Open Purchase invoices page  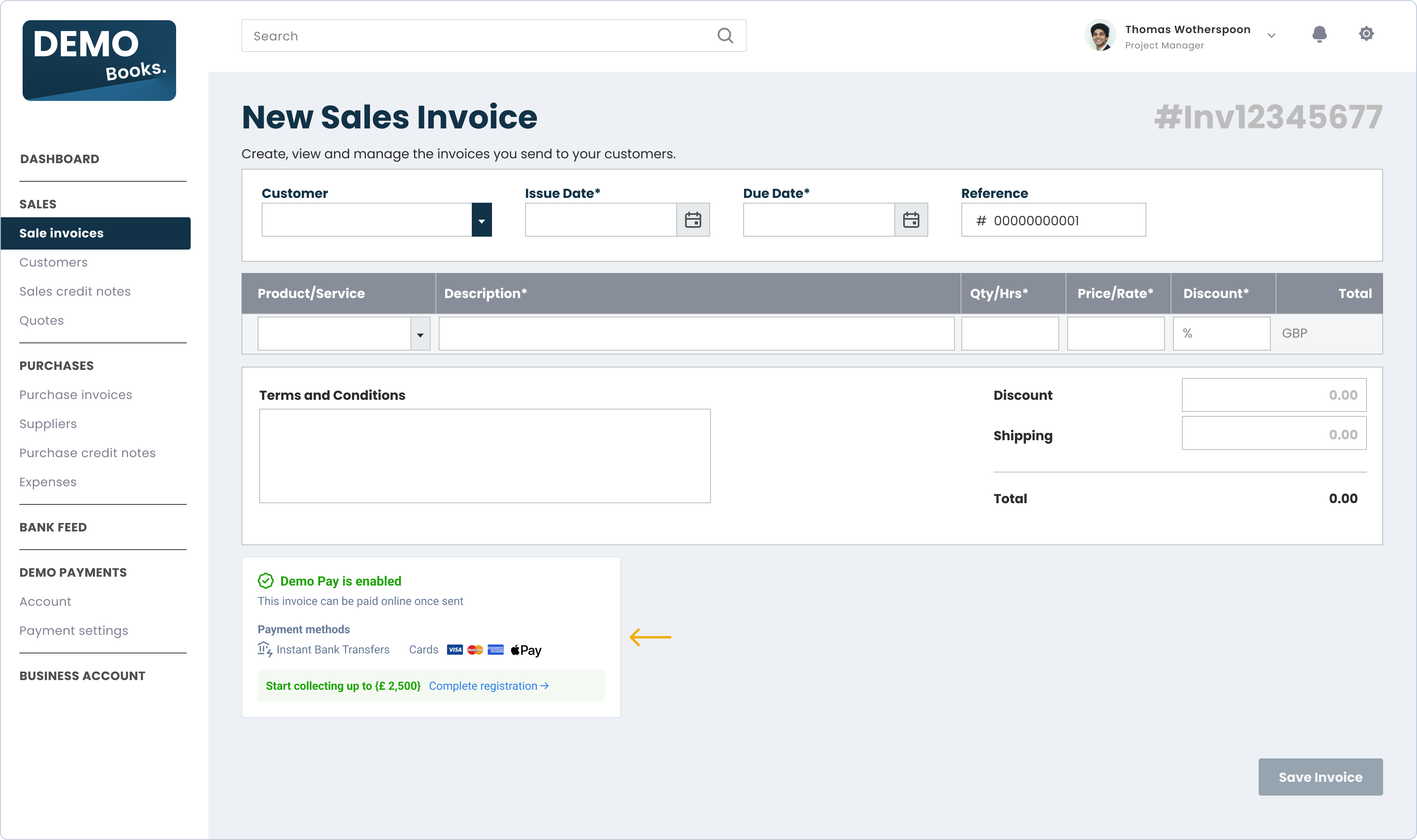tap(75, 395)
